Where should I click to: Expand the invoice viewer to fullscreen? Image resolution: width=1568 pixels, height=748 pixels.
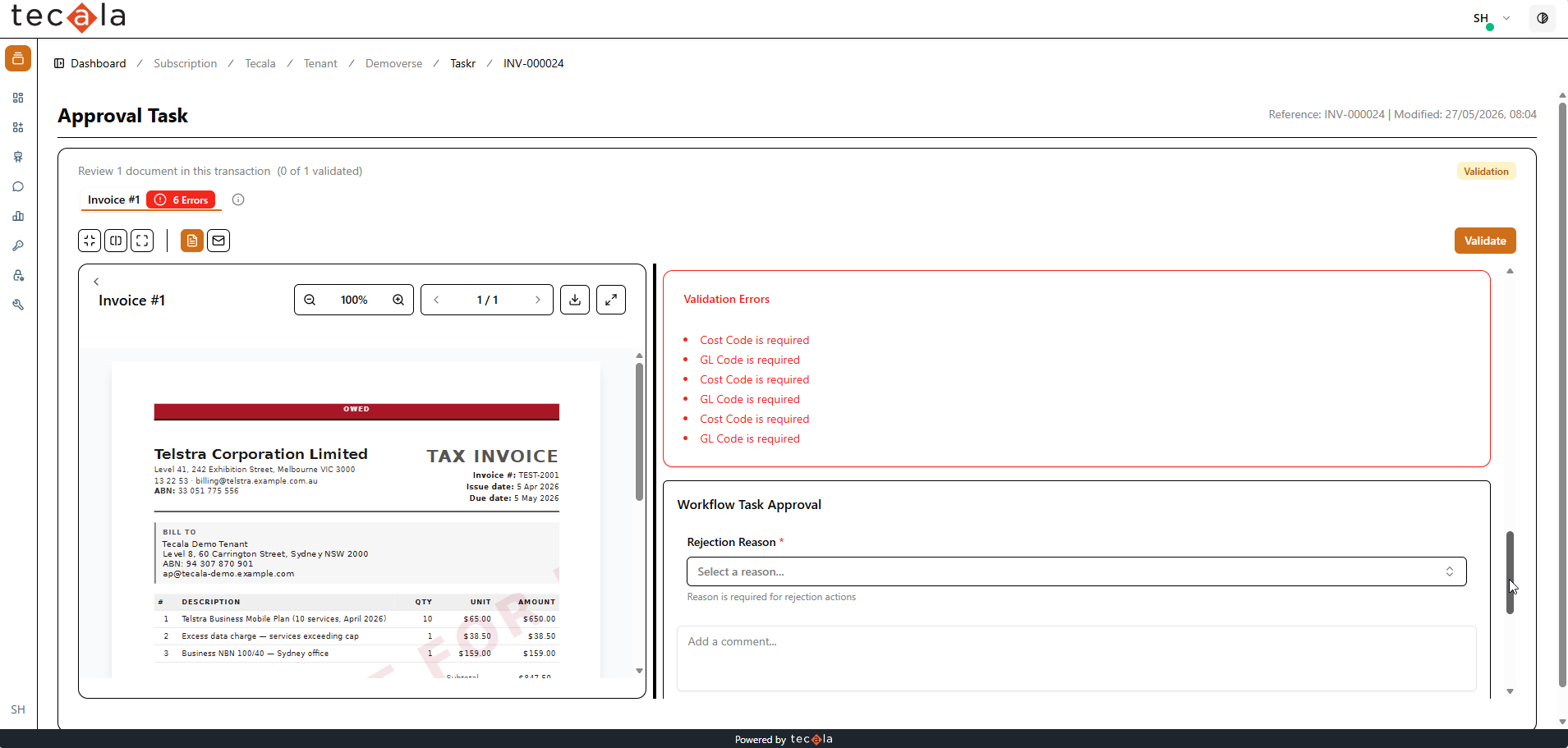pos(611,300)
